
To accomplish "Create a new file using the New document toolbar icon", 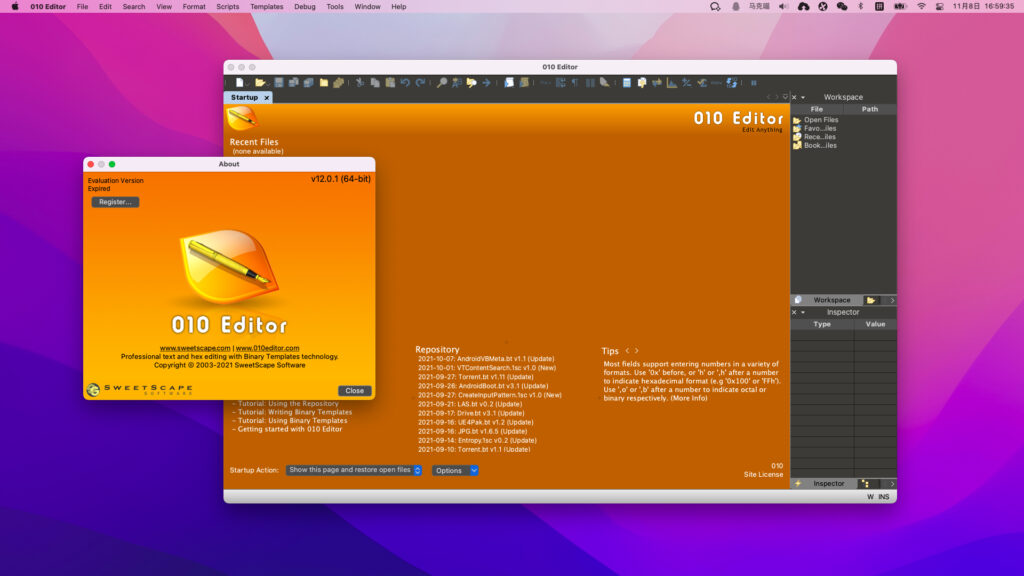I will 240,83.
